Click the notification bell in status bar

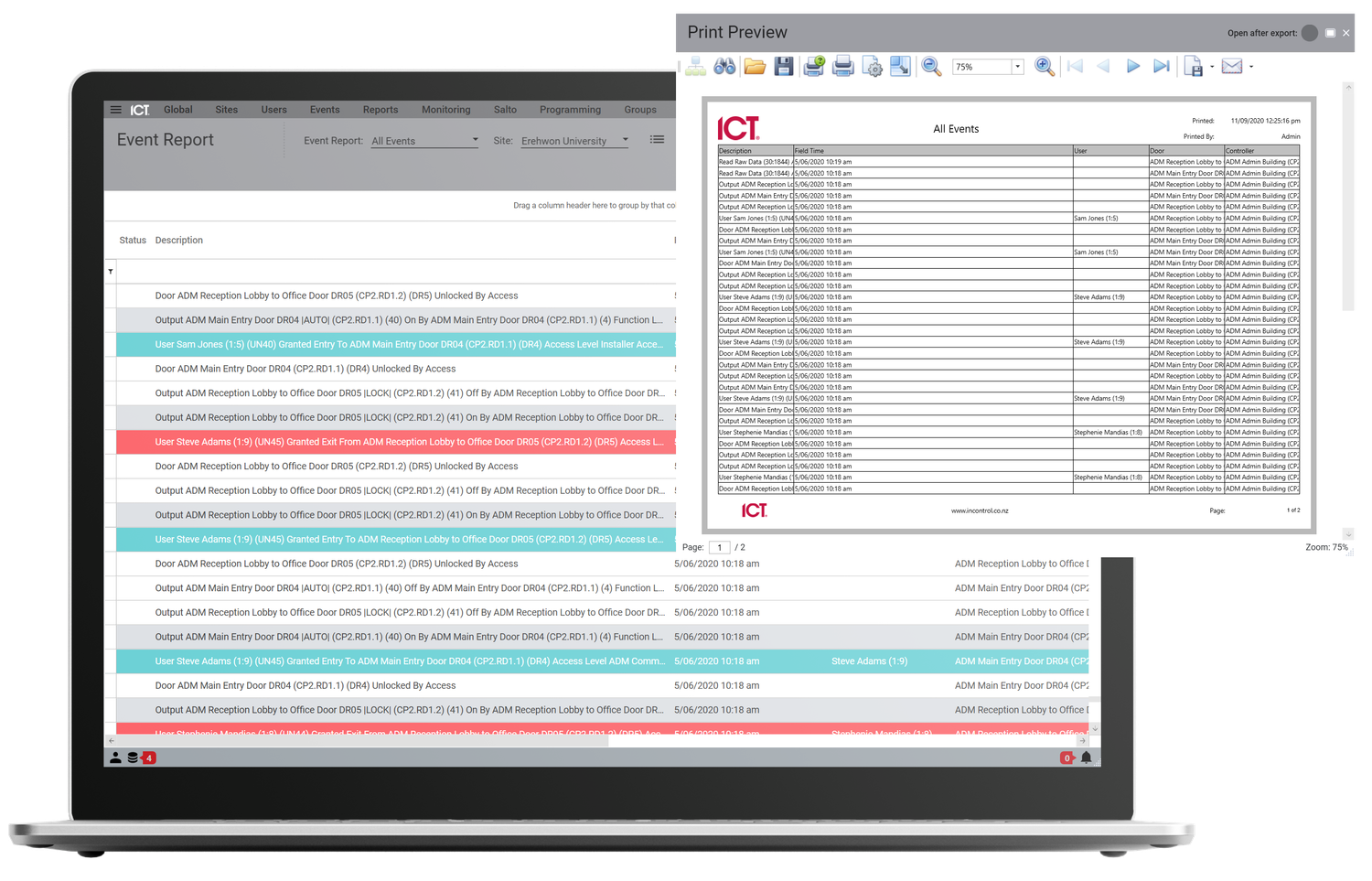1087,757
